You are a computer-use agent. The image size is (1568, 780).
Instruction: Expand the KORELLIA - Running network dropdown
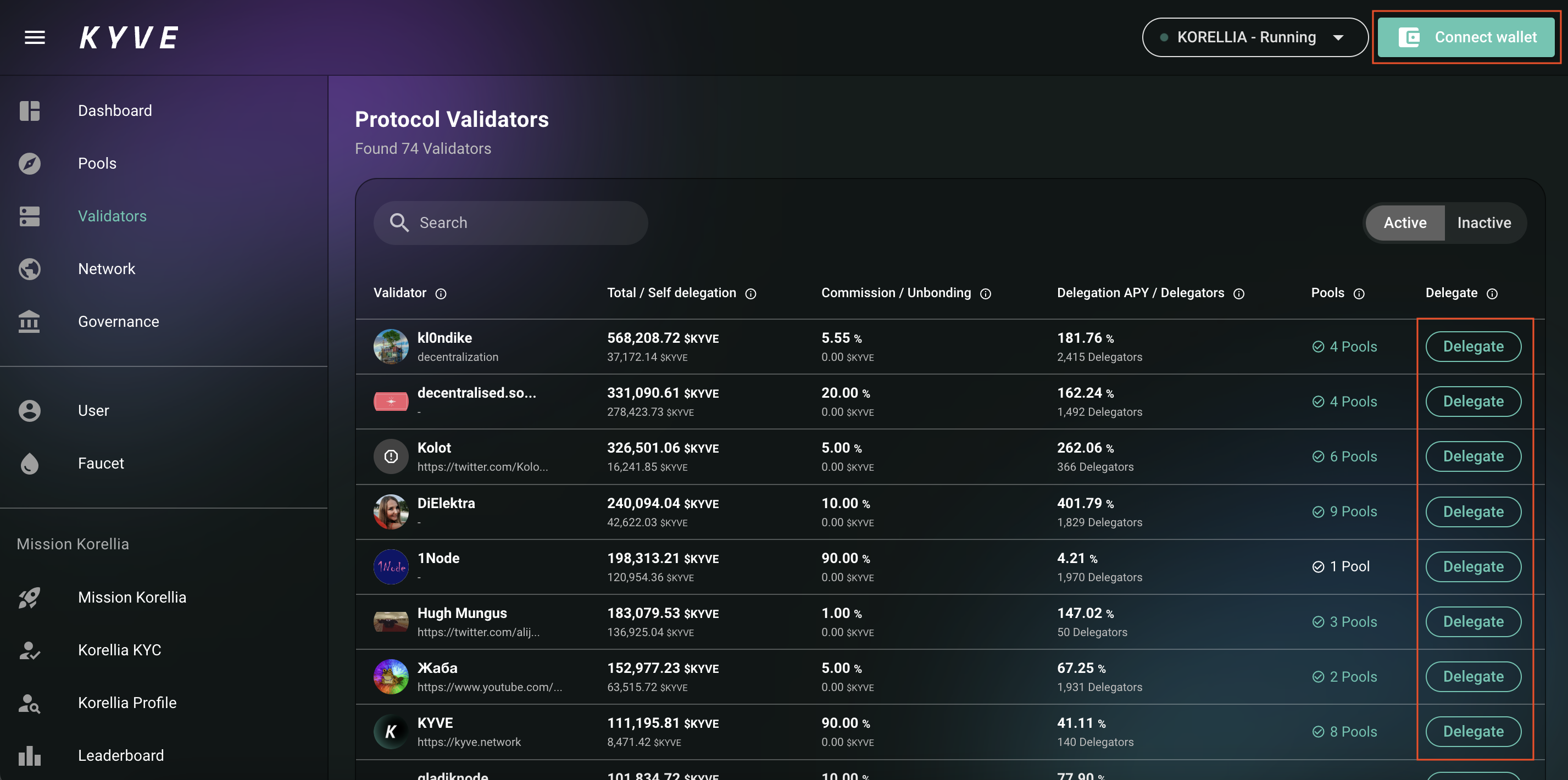[x=1254, y=38]
